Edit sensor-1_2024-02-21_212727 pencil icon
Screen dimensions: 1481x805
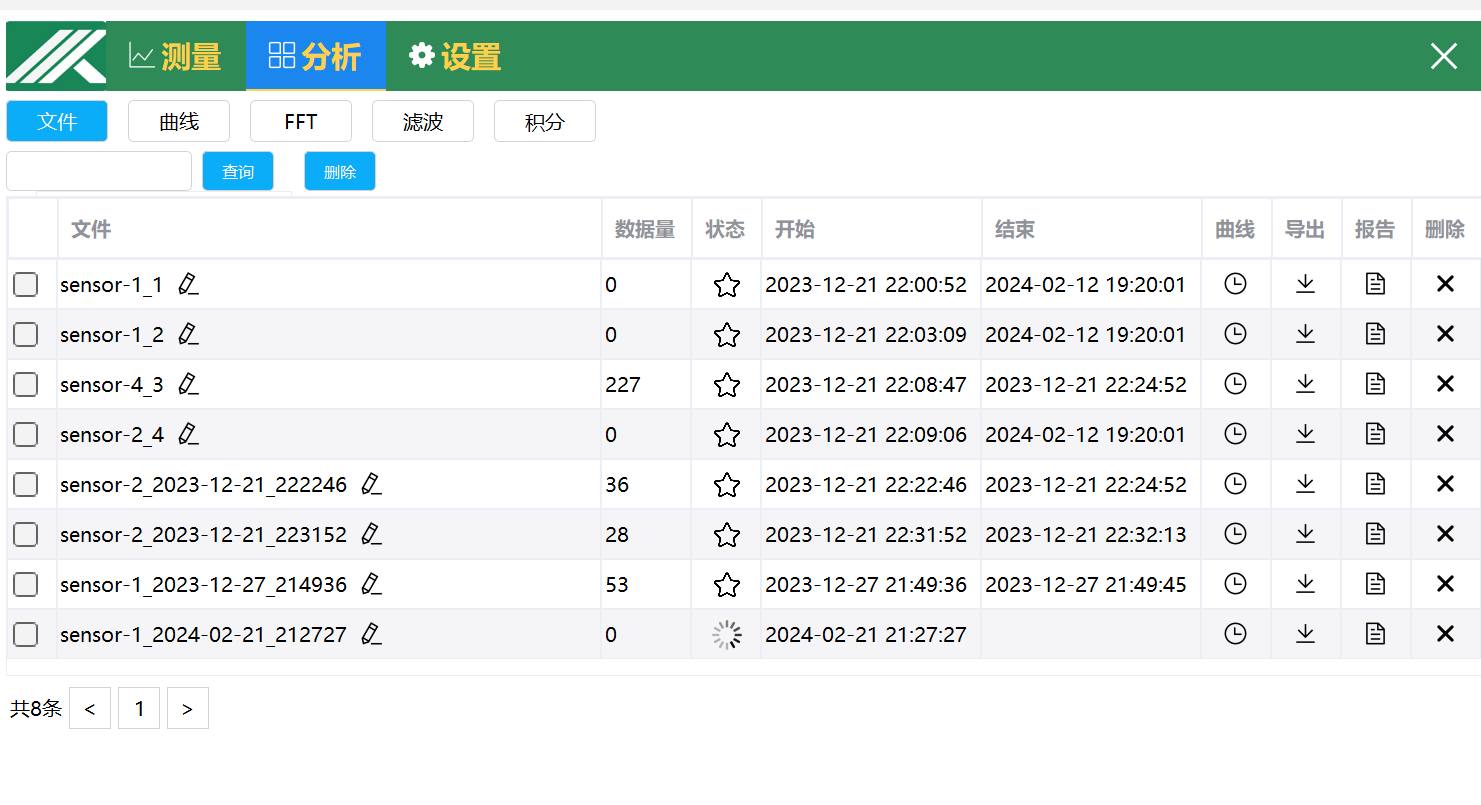point(371,634)
